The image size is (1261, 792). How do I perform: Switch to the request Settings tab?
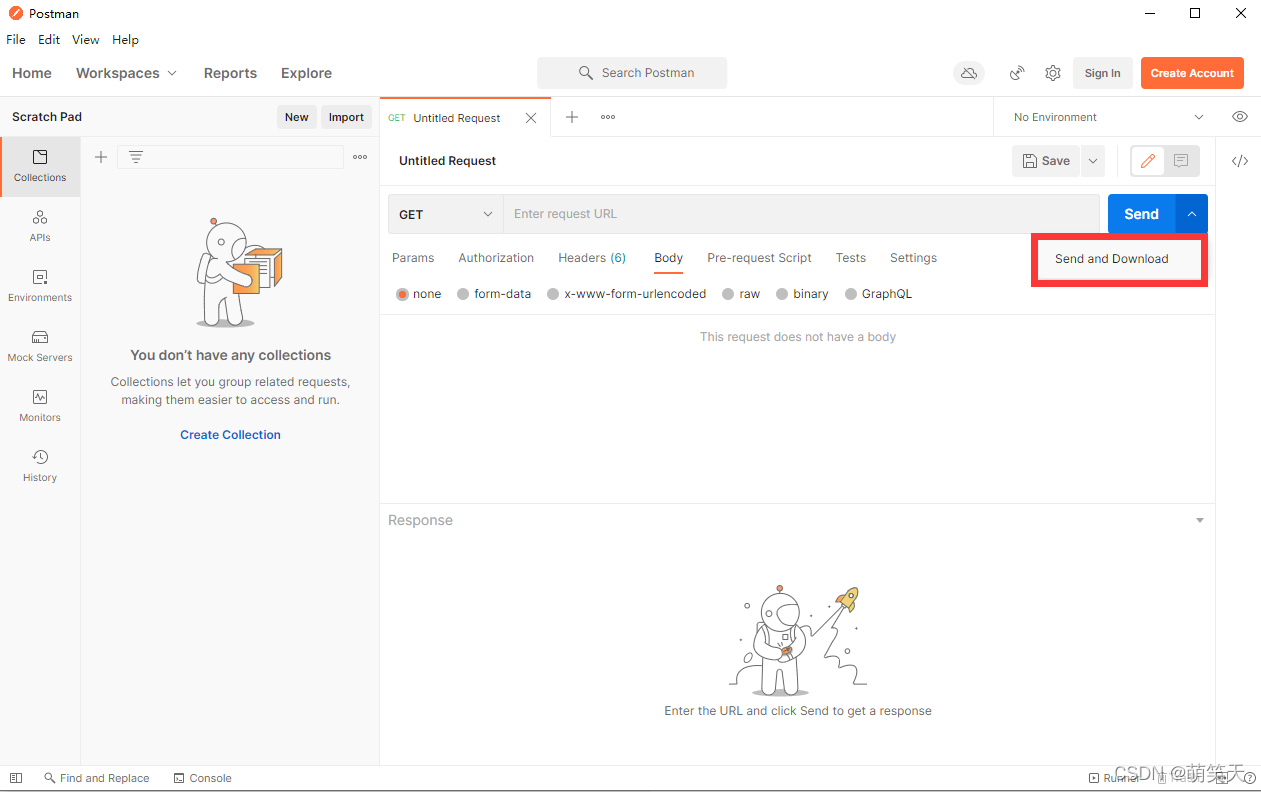[914, 258]
